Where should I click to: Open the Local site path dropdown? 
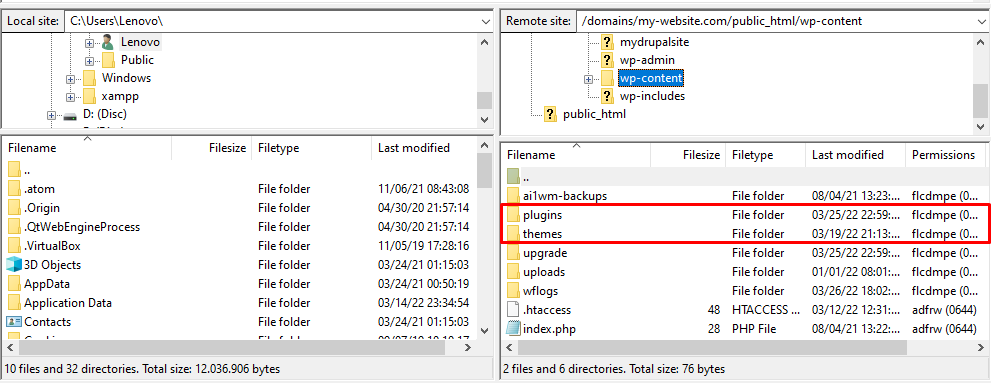coord(485,21)
